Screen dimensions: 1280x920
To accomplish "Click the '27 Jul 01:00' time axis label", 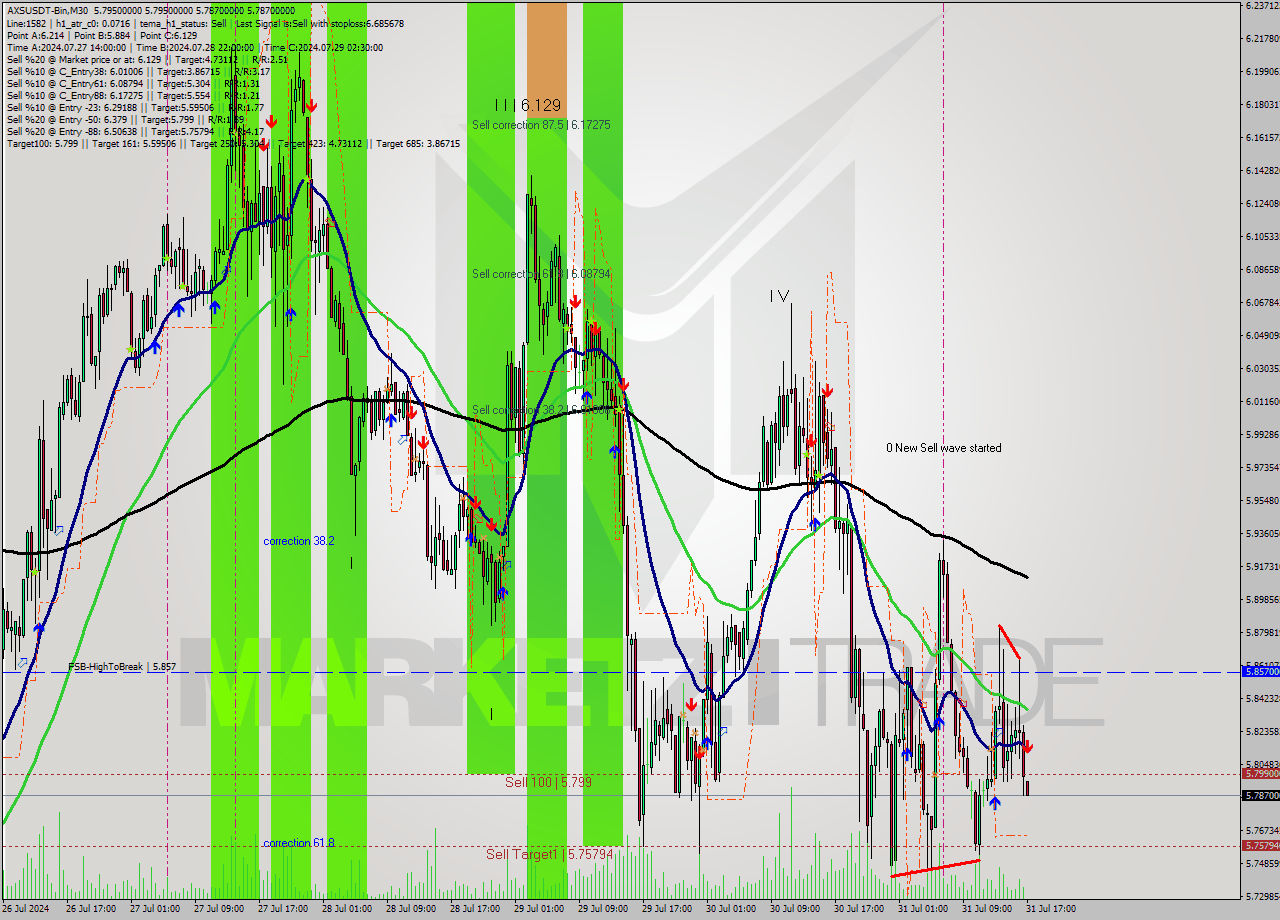I will coord(154,909).
